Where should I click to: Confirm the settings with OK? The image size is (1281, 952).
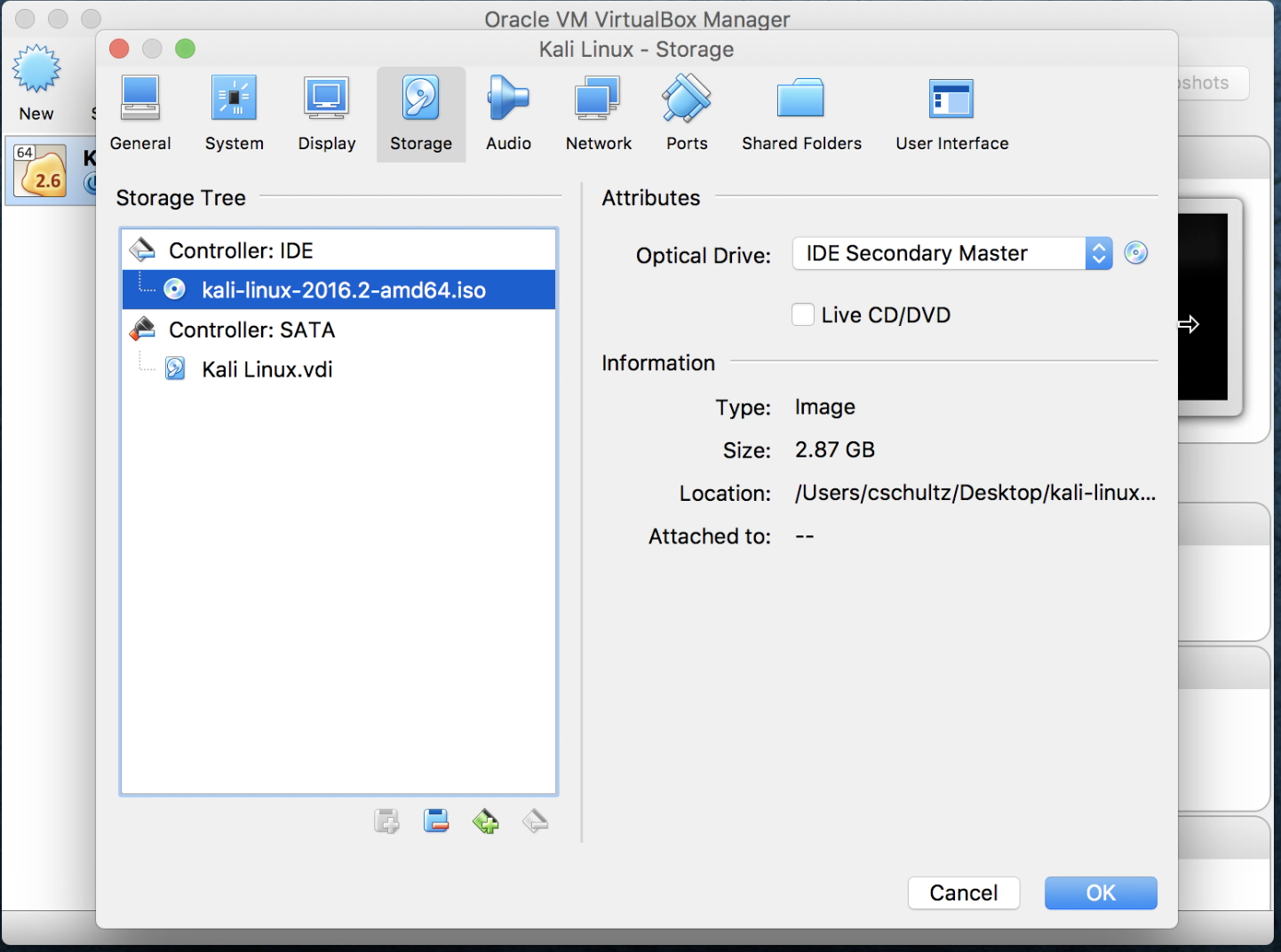click(x=1101, y=892)
